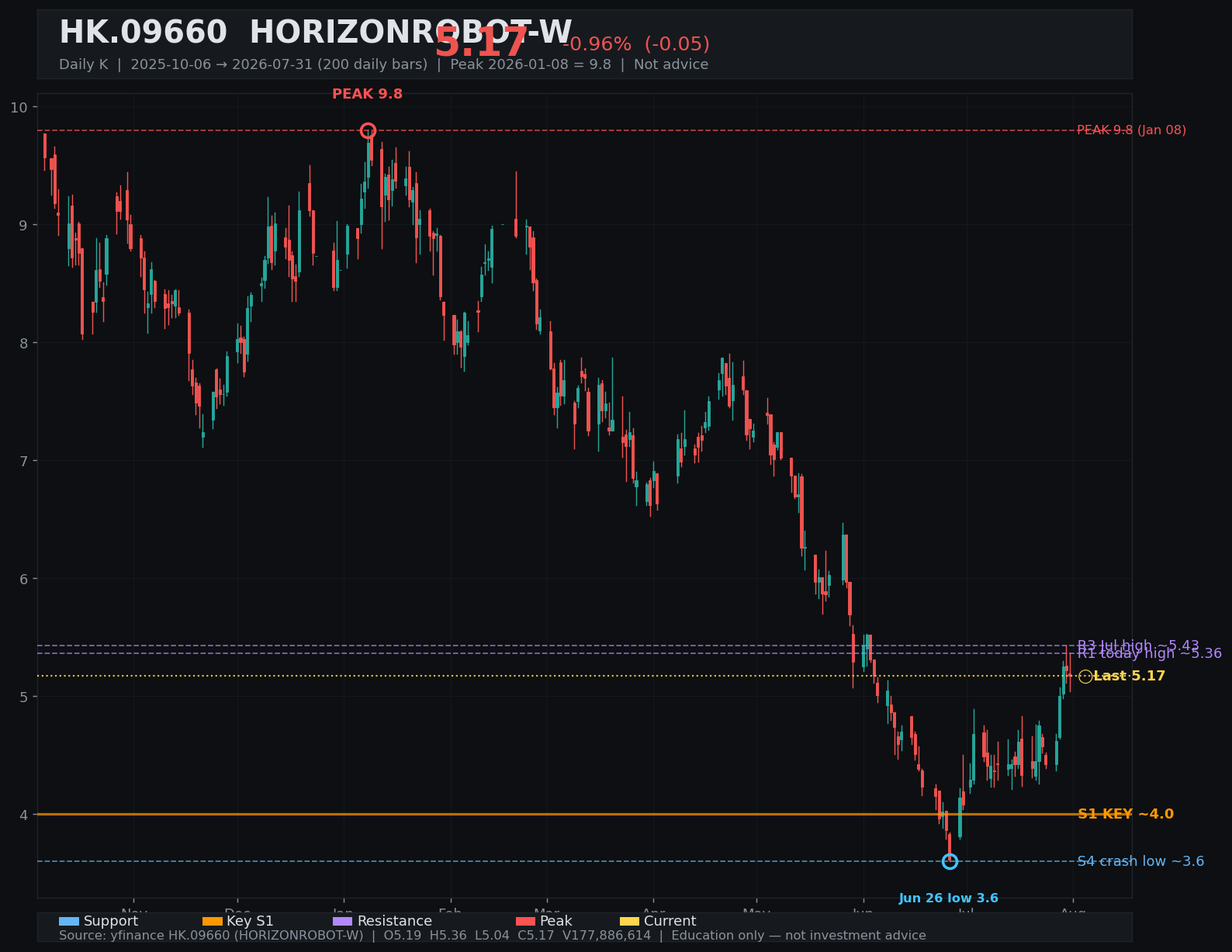Click the chart title "HK.09660 HORIZONROBOT-W"
Image resolution: width=1232 pixels, height=952 pixels.
(316, 33)
